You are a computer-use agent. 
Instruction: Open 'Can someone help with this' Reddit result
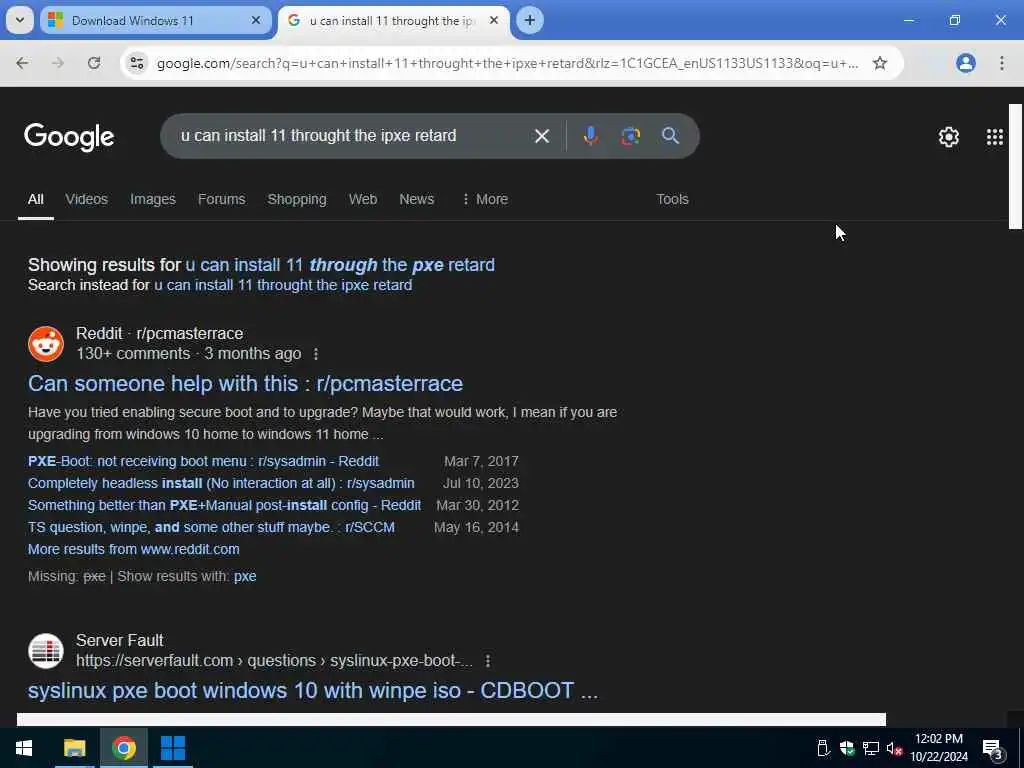[x=246, y=383]
